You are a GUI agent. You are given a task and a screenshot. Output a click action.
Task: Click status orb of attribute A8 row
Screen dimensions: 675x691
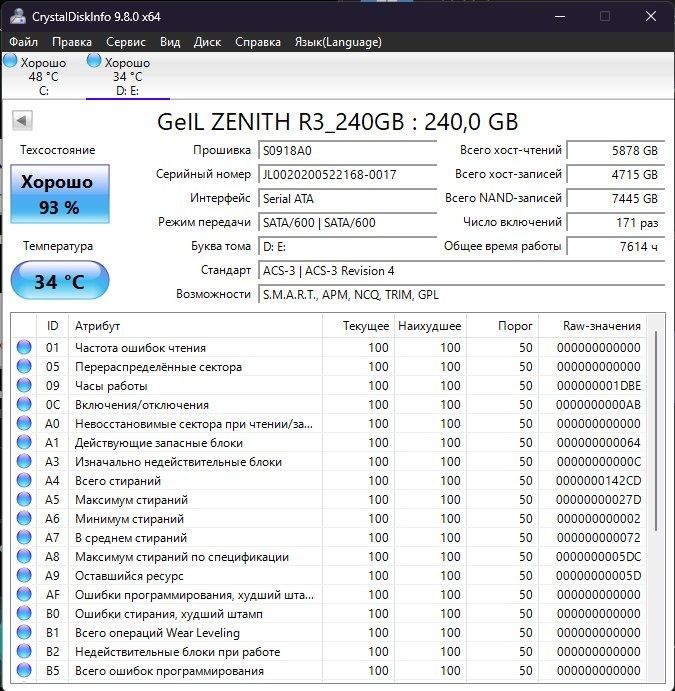24,556
